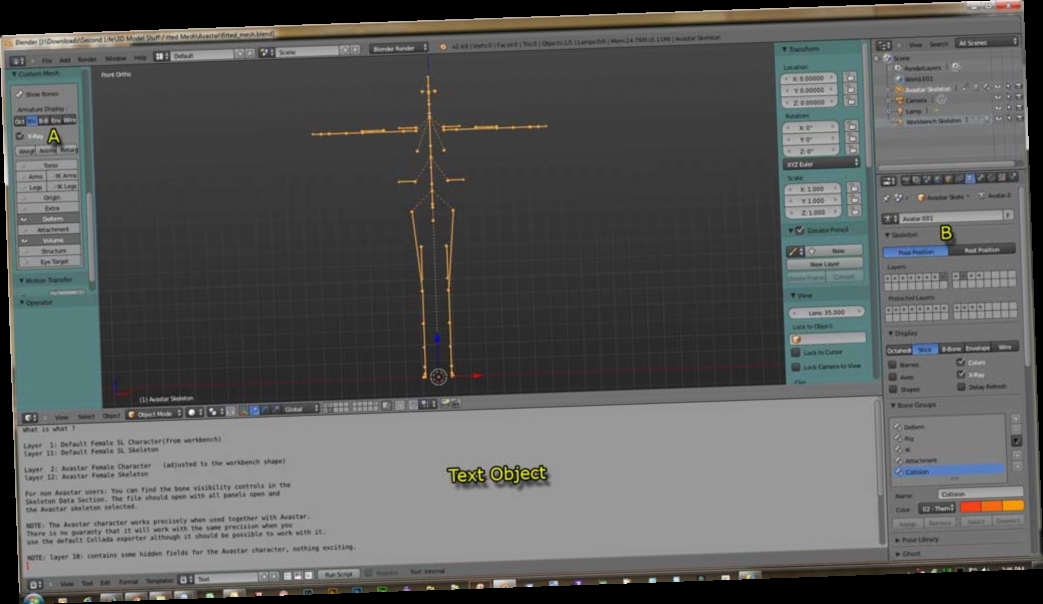Image resolution: width=1043 pixels, height=604 pixels.
Task: Click the grease pencil draw icon beside New
Action: click(x=794, y=251)
